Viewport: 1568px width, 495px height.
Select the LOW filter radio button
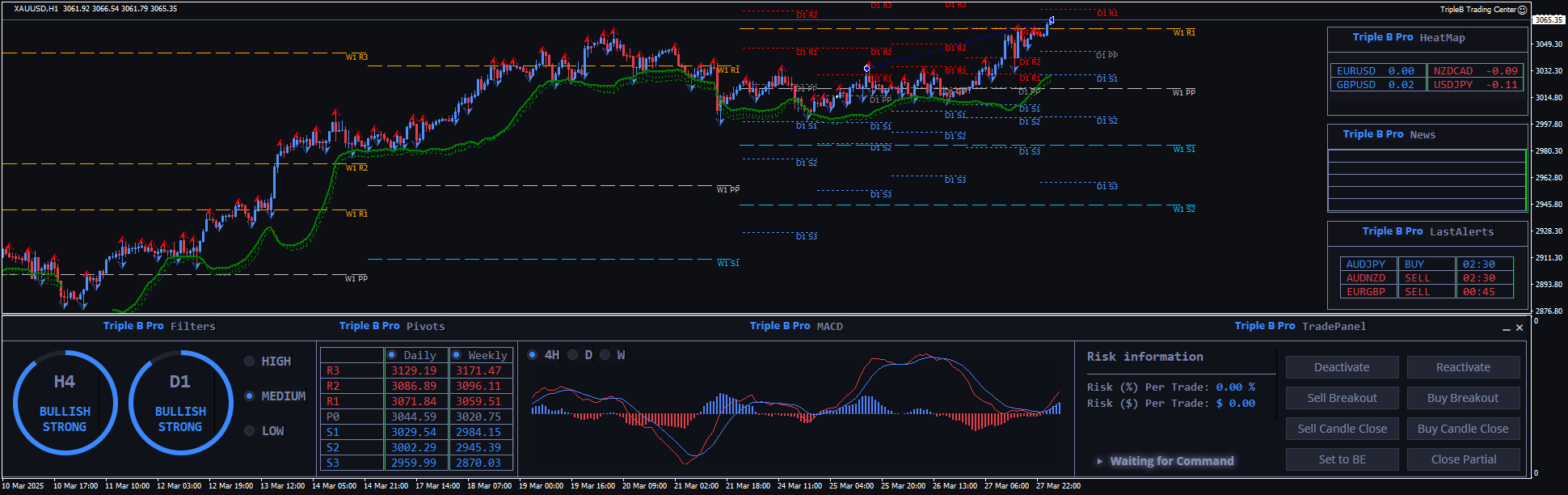click(x=250, y=431)
